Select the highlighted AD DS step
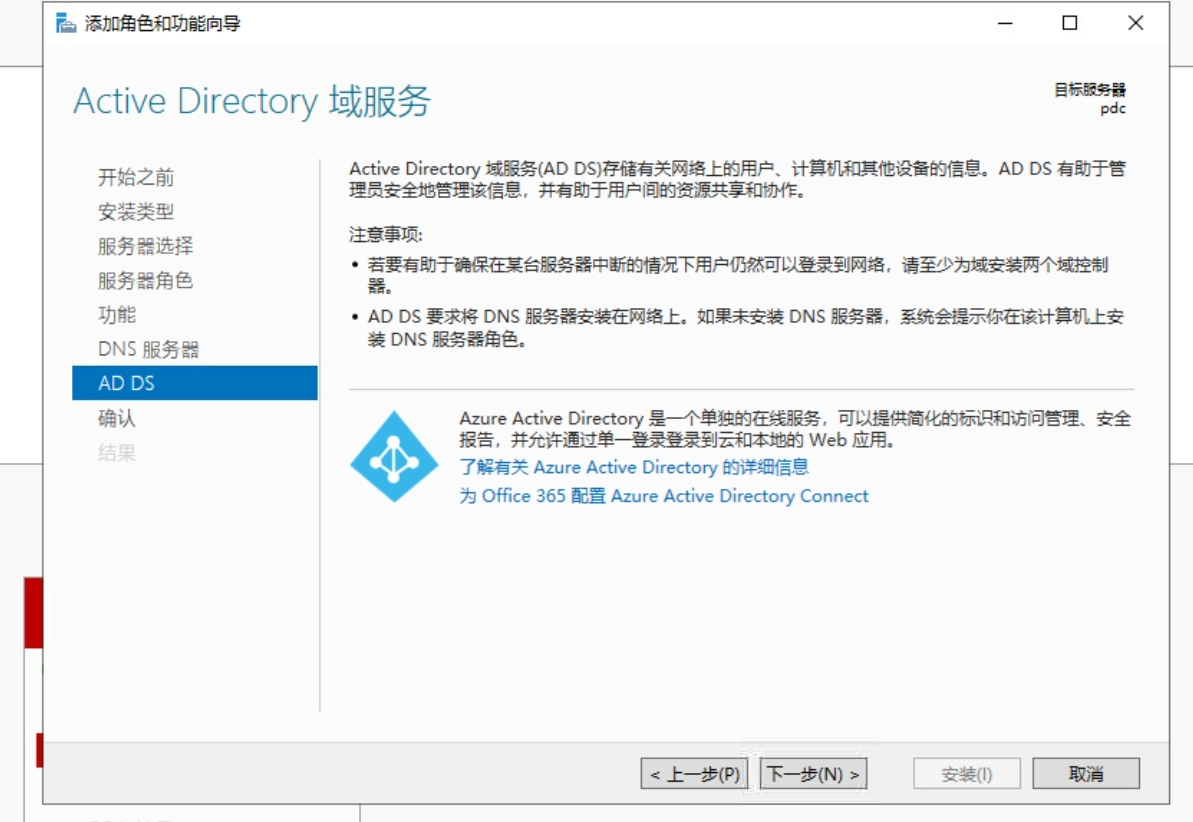 [x=195, y=383]
